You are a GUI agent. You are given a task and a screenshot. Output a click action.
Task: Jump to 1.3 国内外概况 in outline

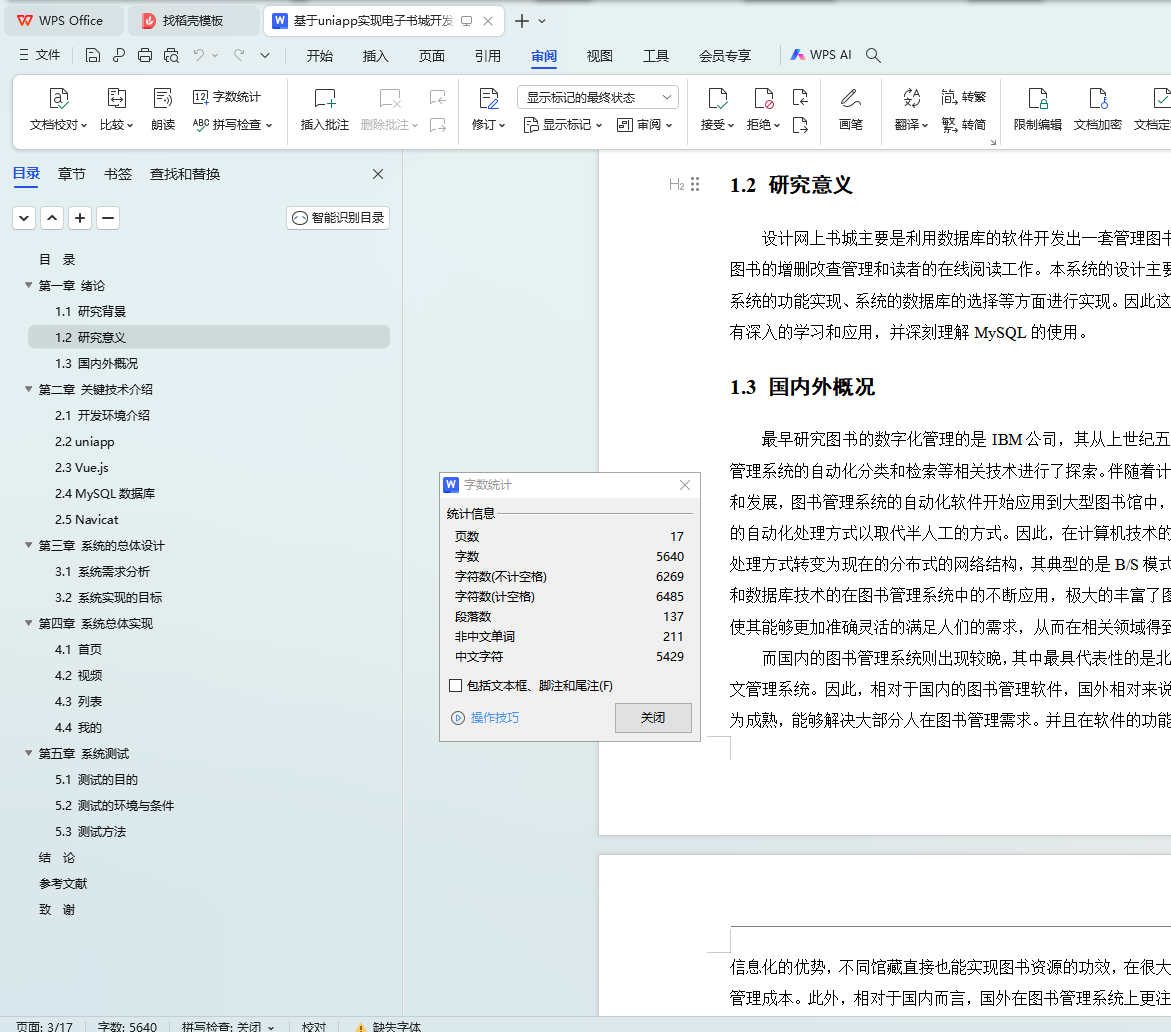tap(96, 364)
